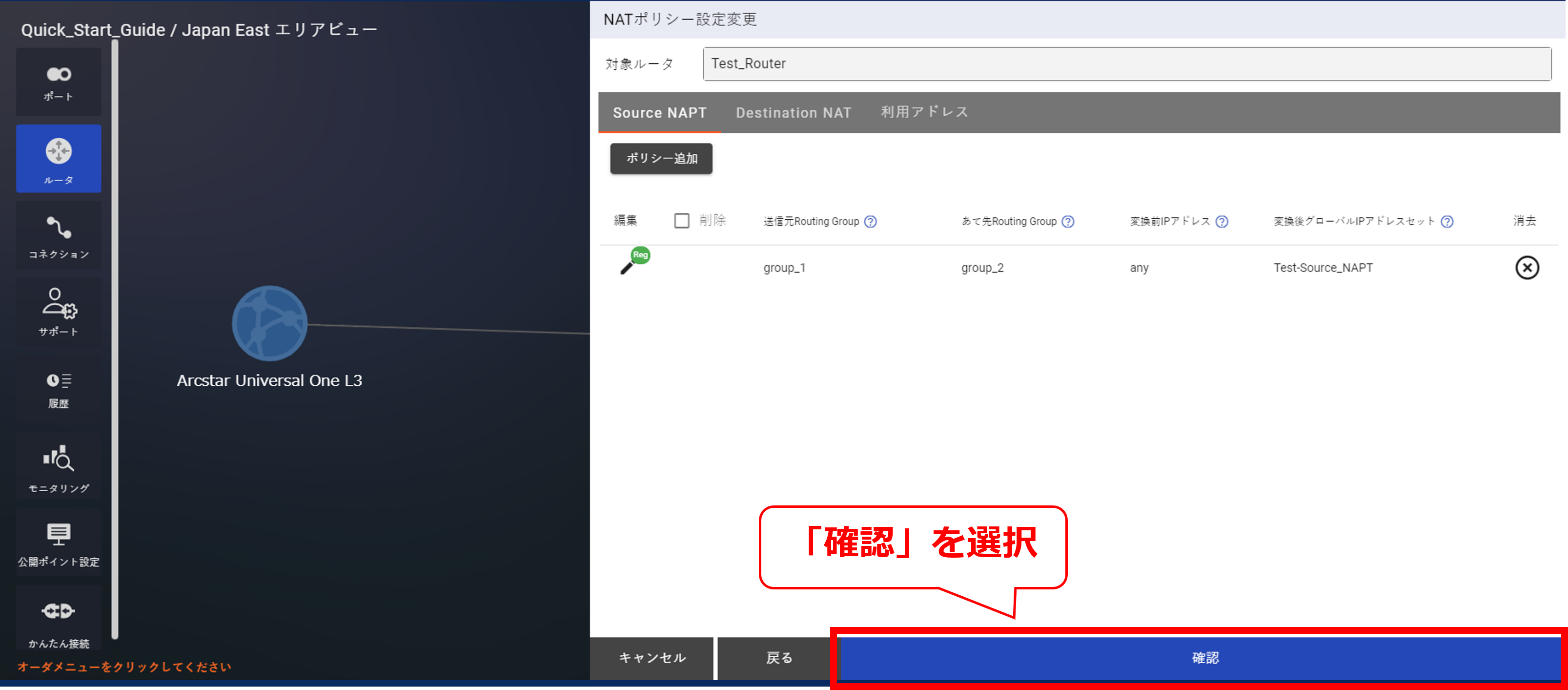The width and height of the screenshot is (1568, 690).
Task: Open 公開ポイント設定 sidebar icon
Action: (x=59, y=543)
